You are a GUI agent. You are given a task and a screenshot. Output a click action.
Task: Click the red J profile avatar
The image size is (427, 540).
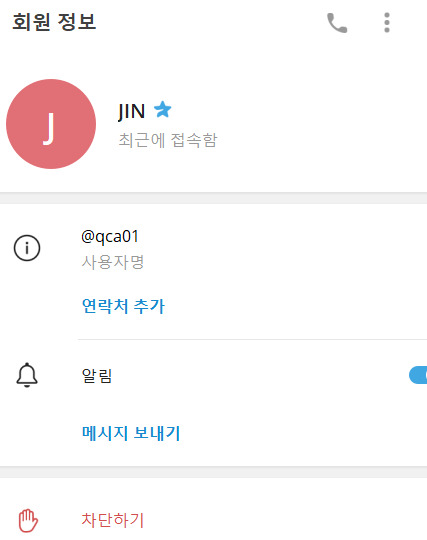(51, 124)
